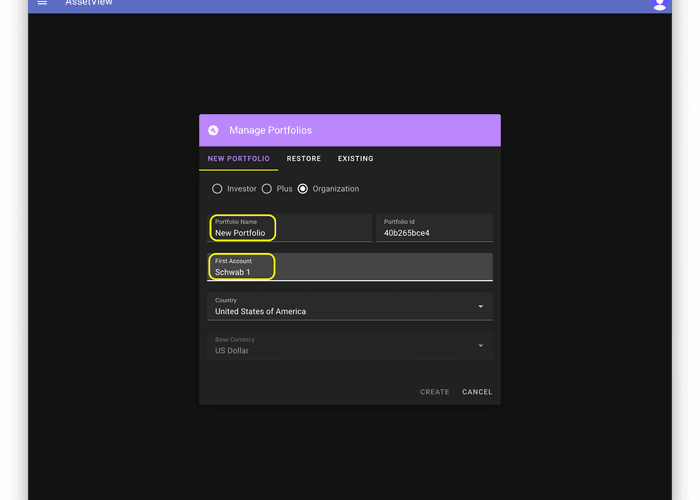Click the United States of America value

click(261, 312)
